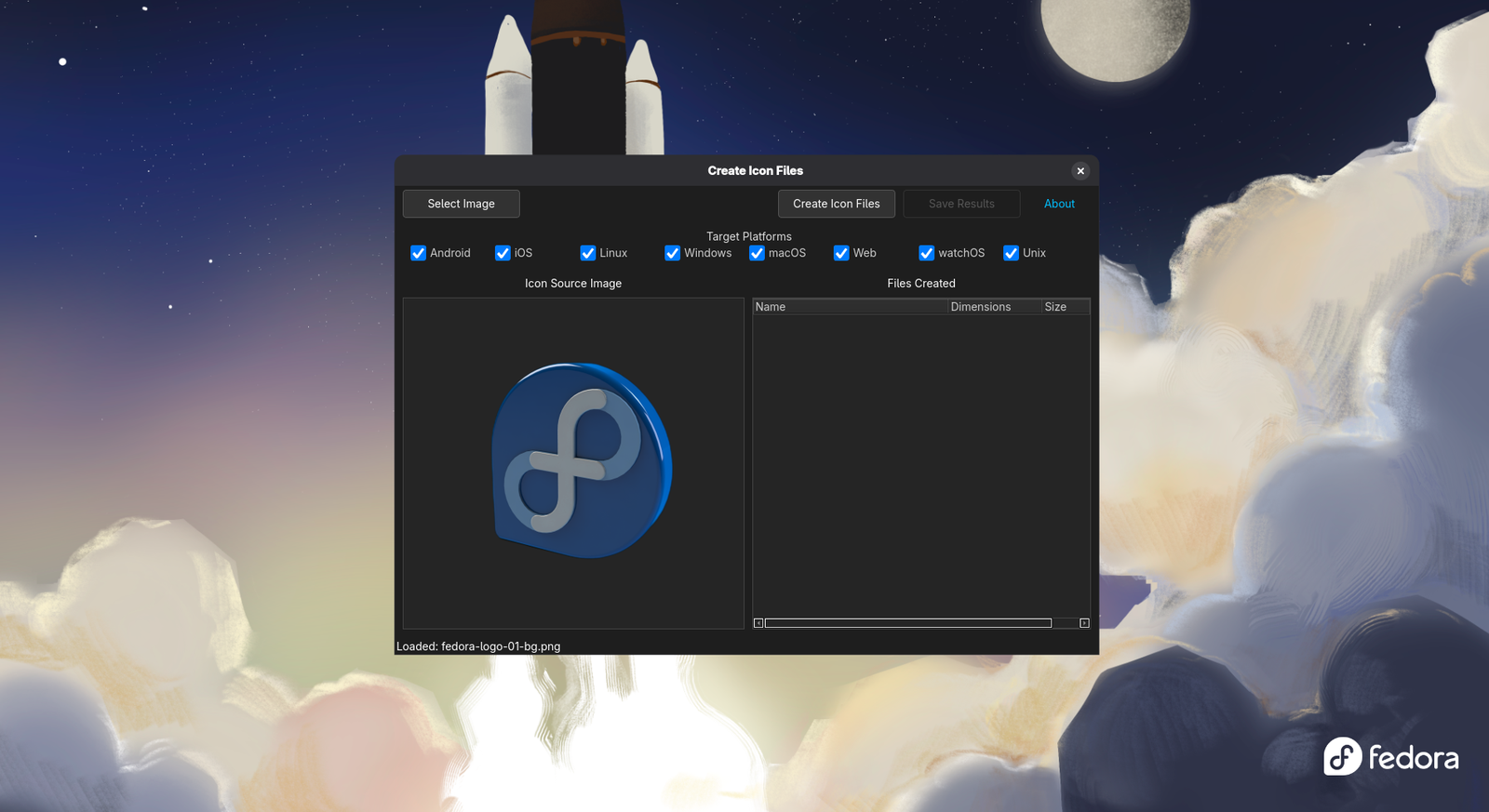Click the Dimensions column header

click(994, 307)
